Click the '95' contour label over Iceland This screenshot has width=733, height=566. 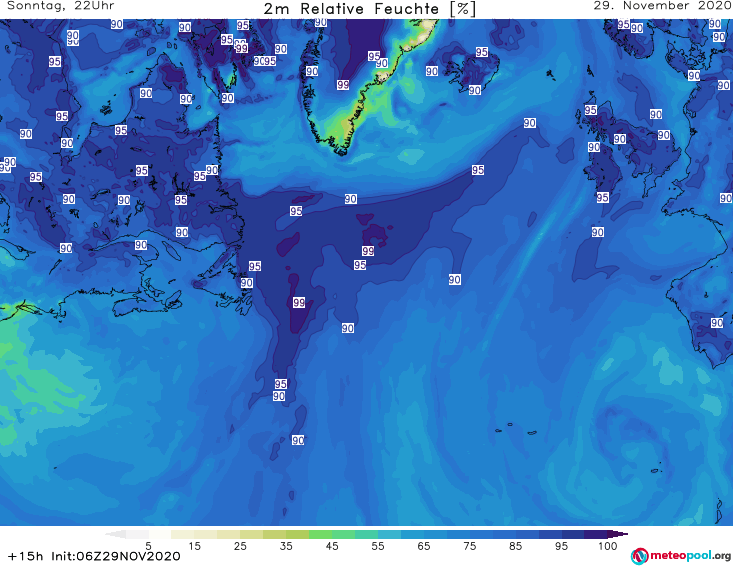[482, 52]
